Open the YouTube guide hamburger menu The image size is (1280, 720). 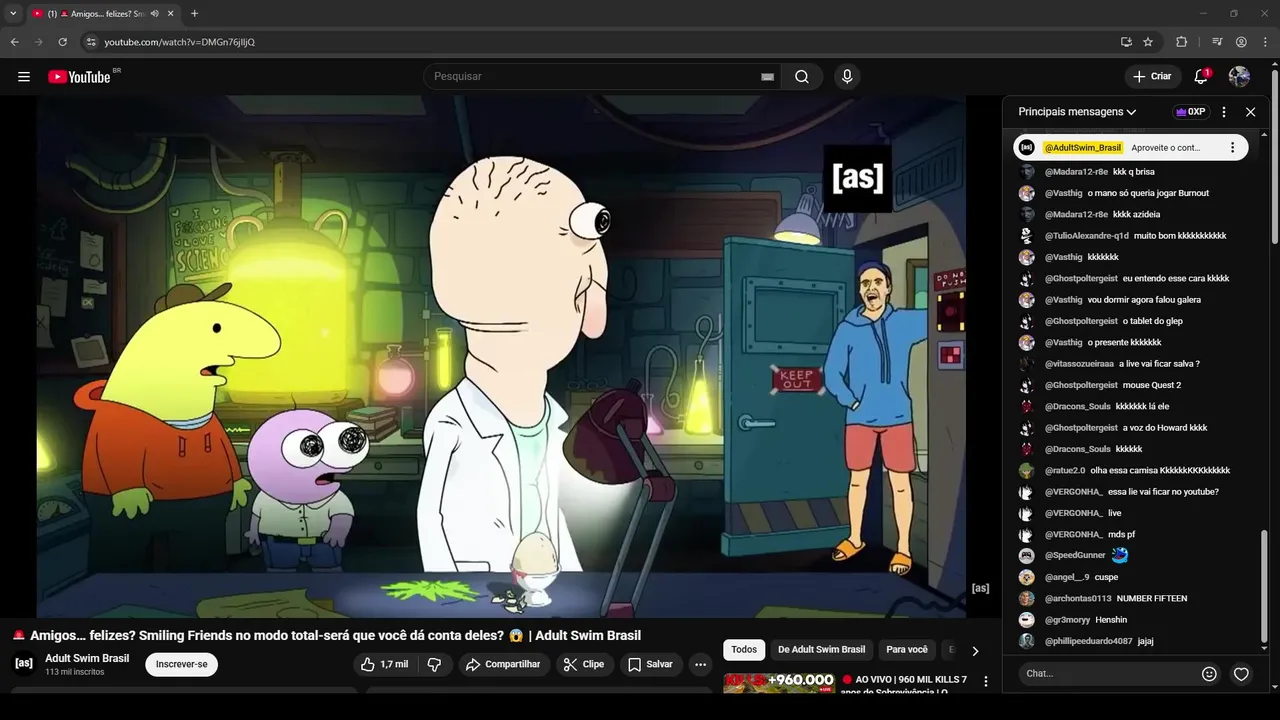coord(24,77)
